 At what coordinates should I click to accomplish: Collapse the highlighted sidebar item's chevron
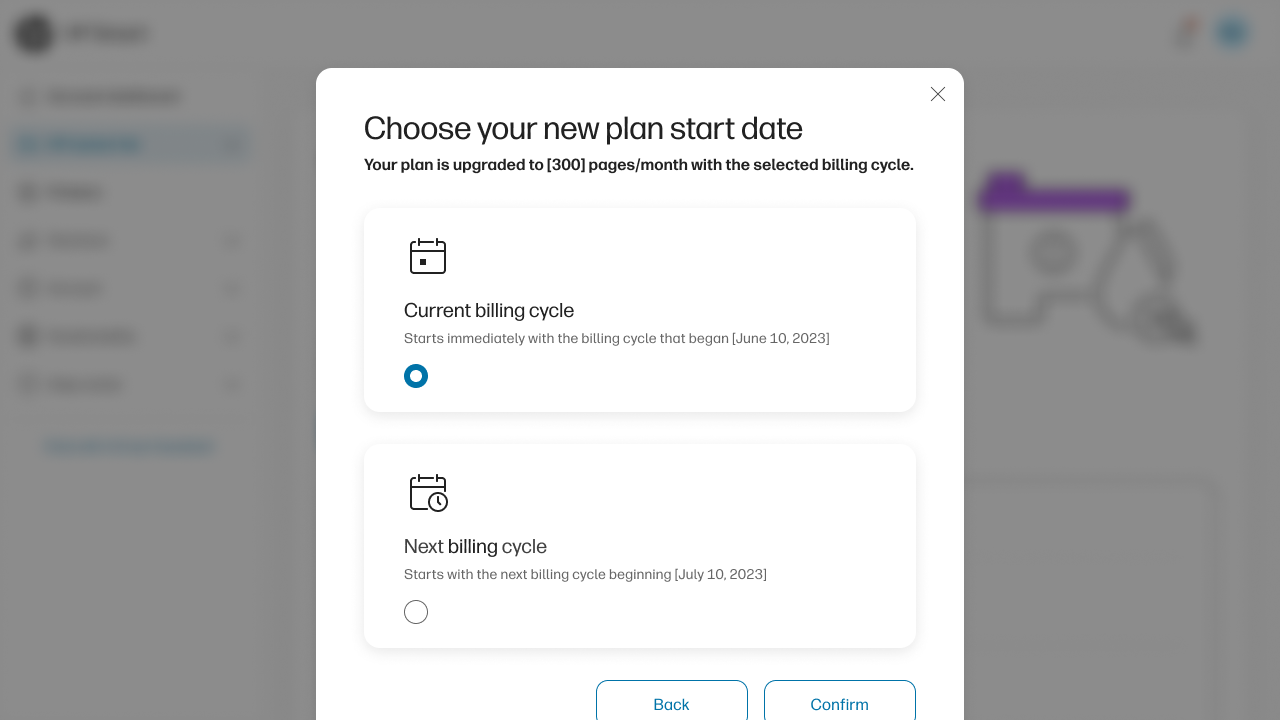232,145
